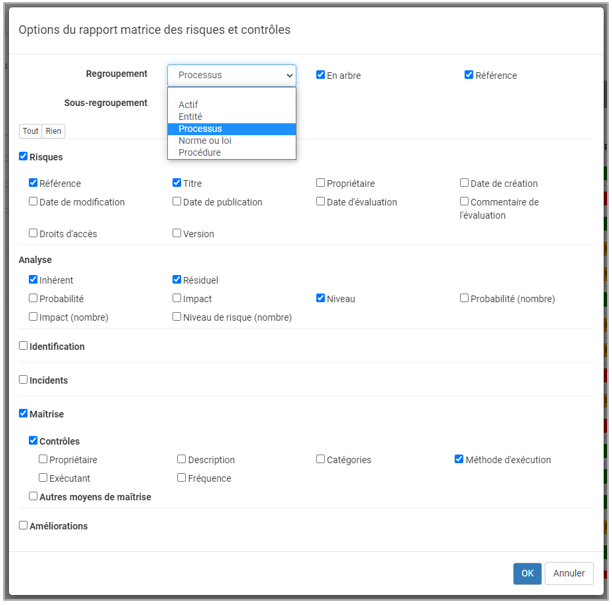612x605 pixels.
Task: Enable 'Autres moyens de maîtrise' checkbox
Action: pyautogui.click(x=34, y=496)
